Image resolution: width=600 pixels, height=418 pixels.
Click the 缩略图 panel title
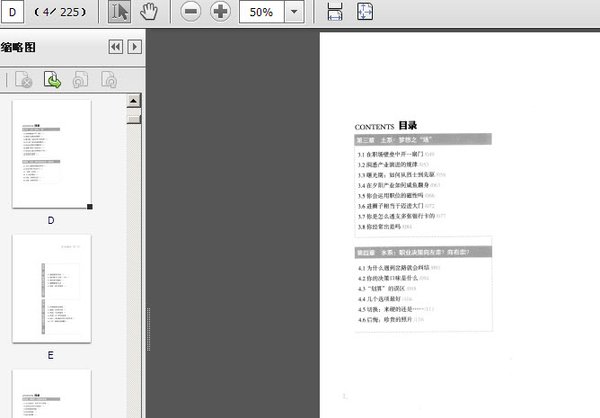18,47
